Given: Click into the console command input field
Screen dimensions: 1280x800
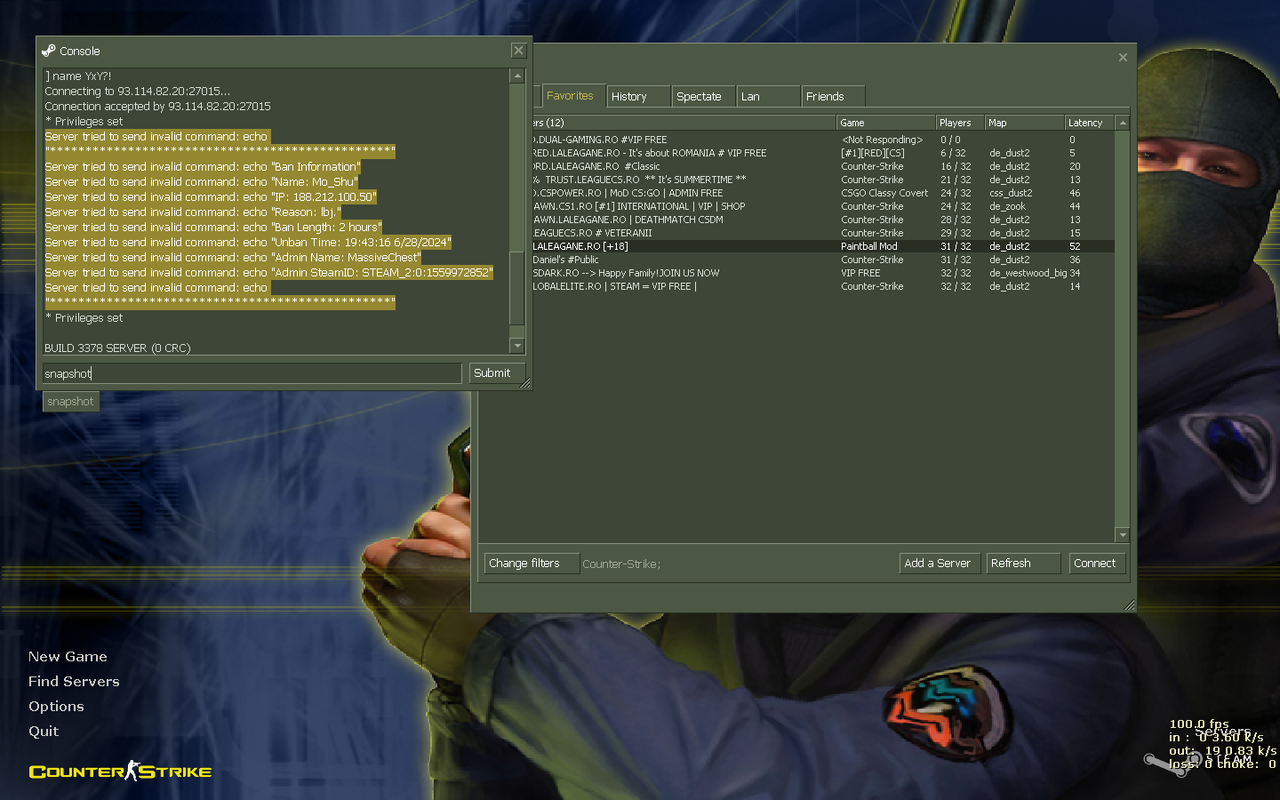Looking at the screenshot, I should point(251,373).
